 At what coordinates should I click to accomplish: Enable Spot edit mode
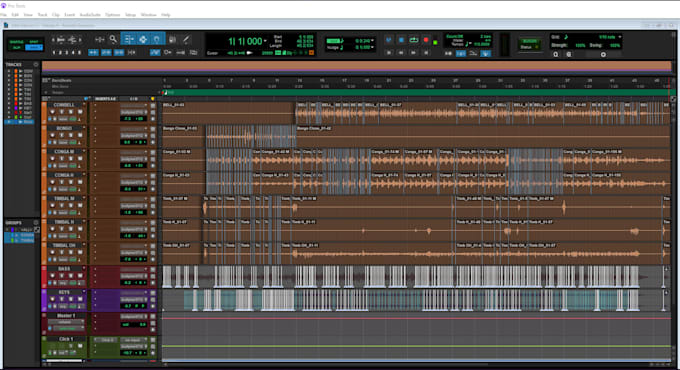(34, 42)
